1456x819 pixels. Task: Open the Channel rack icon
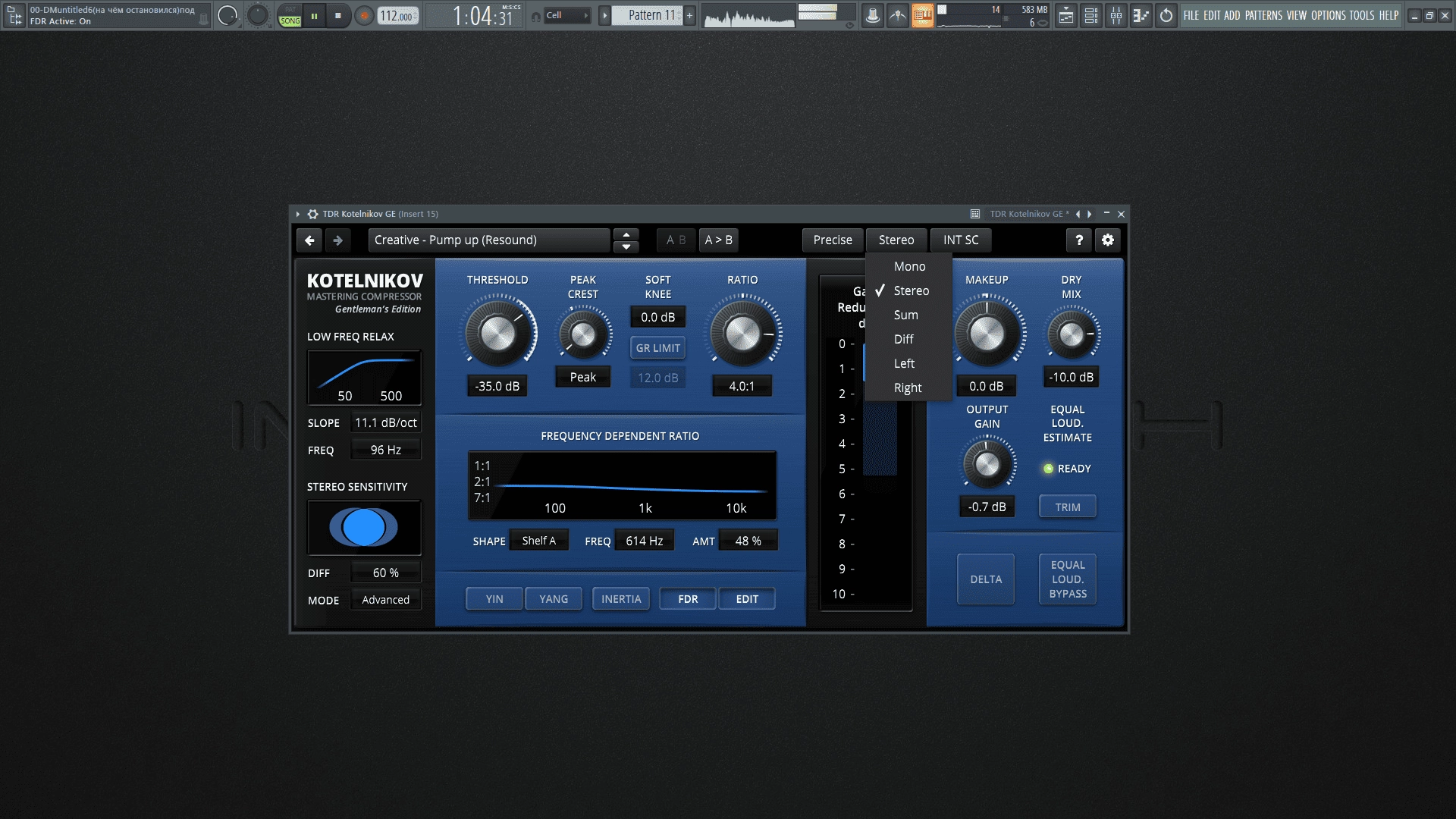1091,15
